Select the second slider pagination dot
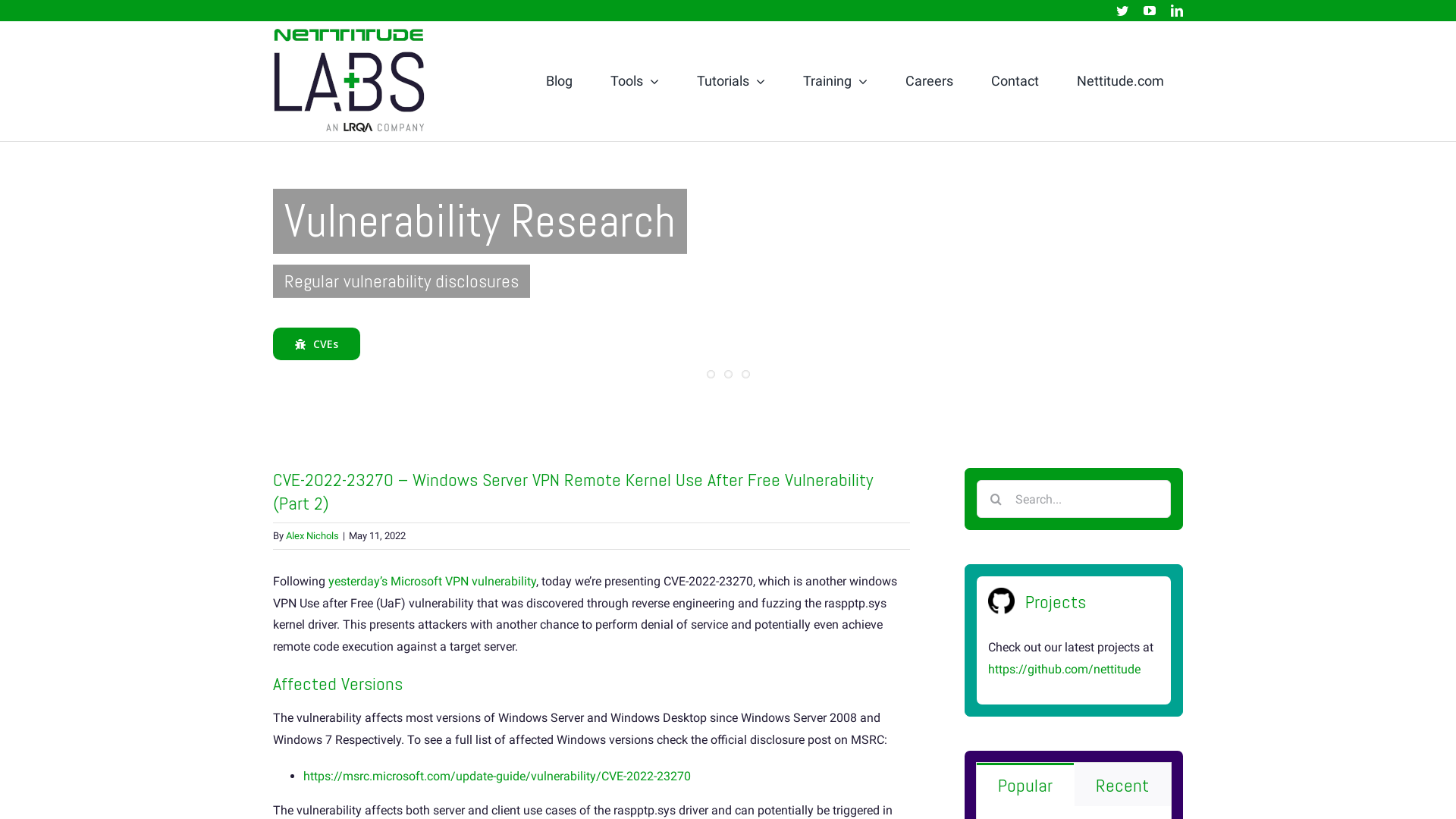This screenshot has width=1456, height=819. [x=728, y=374]
